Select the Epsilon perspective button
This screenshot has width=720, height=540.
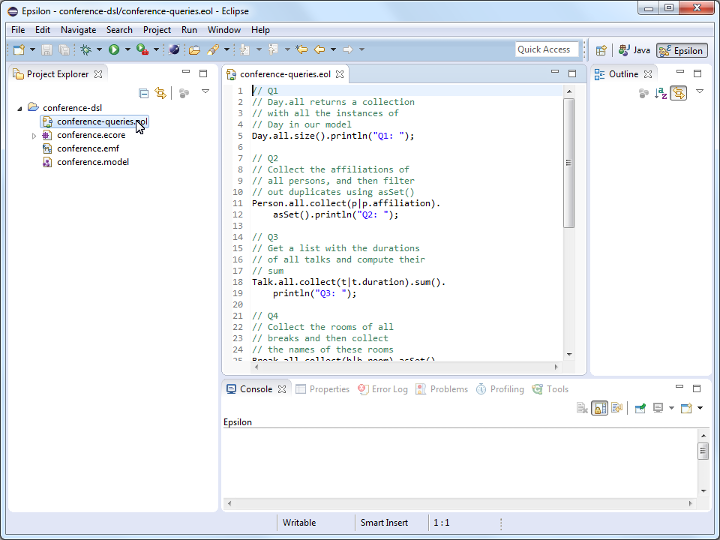pyautogui.click(x=681, y=50)
